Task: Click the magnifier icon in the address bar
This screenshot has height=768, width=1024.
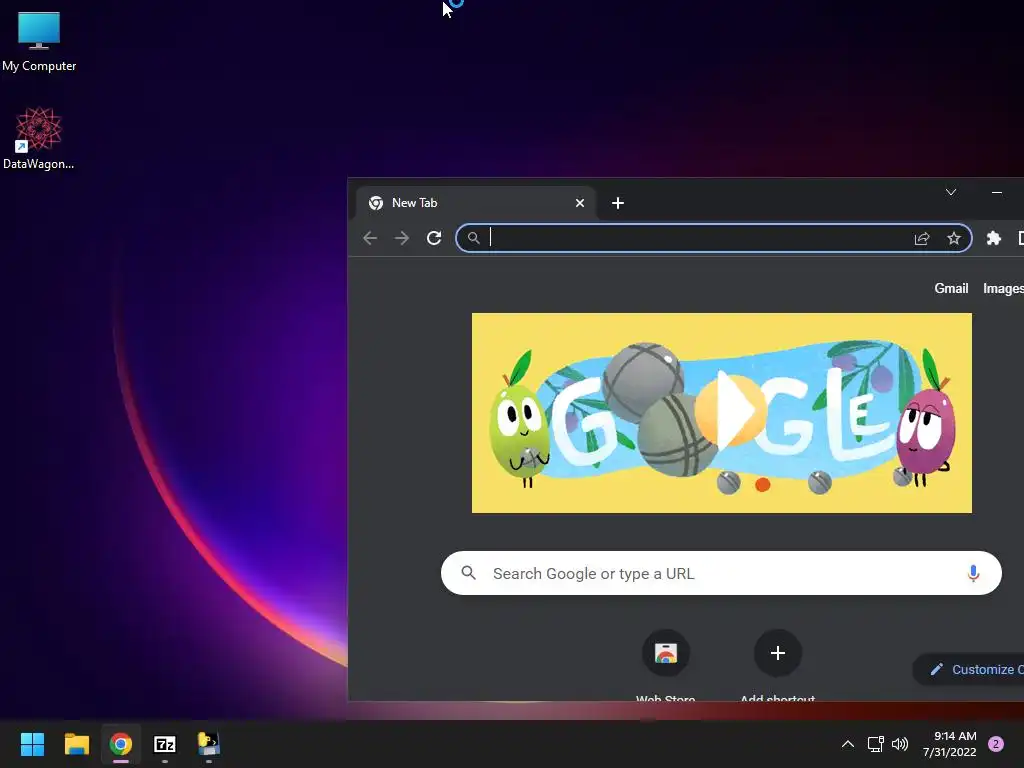Action: (473, 238)
